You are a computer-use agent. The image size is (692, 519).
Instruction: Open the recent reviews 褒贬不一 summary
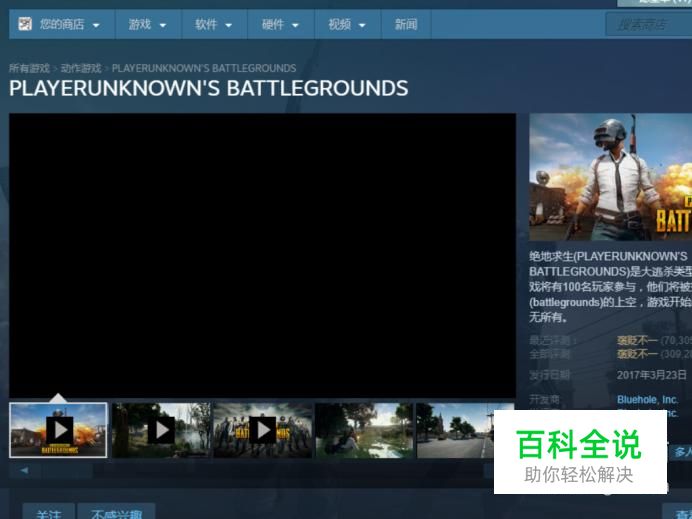(637, 340)
